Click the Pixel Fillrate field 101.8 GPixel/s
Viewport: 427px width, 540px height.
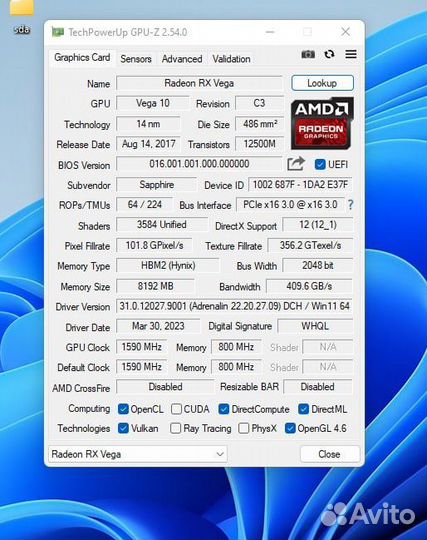(154, 245)
